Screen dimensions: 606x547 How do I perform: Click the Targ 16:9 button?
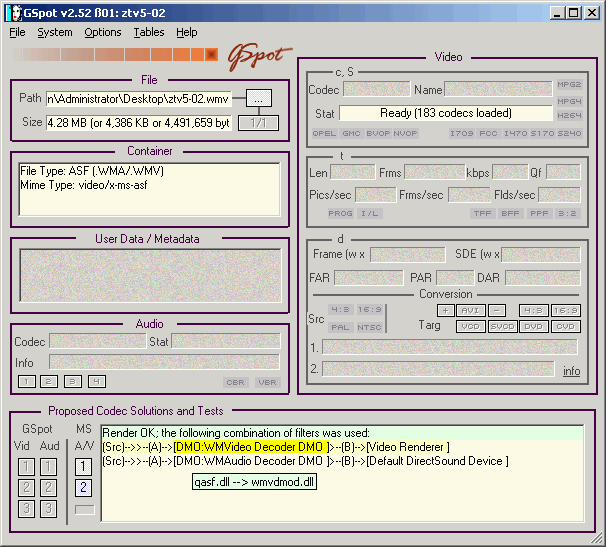click(x=565, y=310)
